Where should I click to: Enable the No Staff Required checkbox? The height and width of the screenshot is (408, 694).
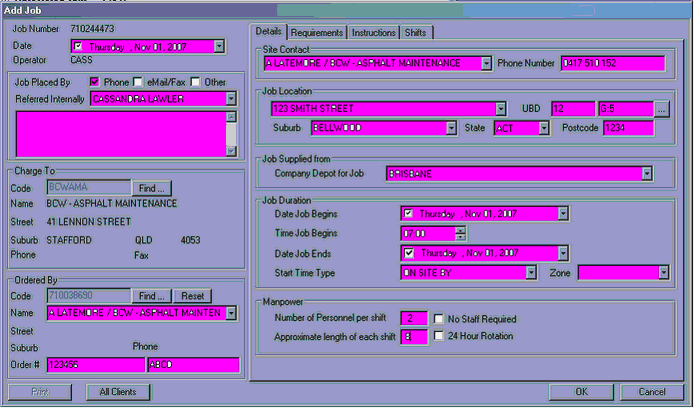pos(439,319)
